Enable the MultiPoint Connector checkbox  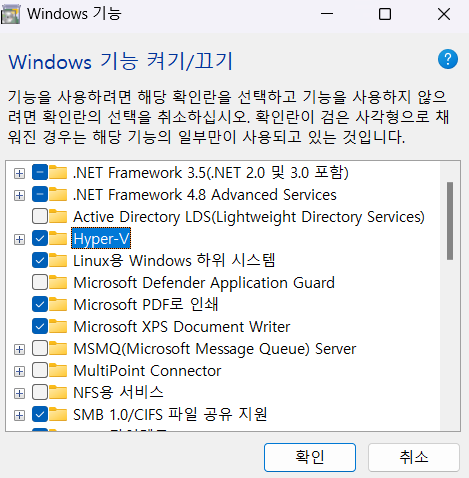(40, 371)
